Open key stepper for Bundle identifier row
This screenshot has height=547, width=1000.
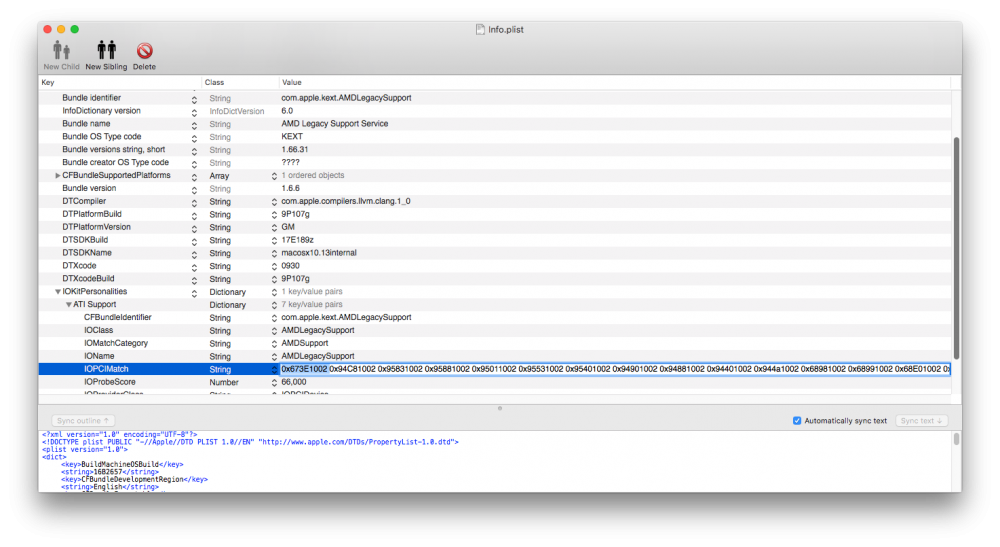(x=194, y=99)
